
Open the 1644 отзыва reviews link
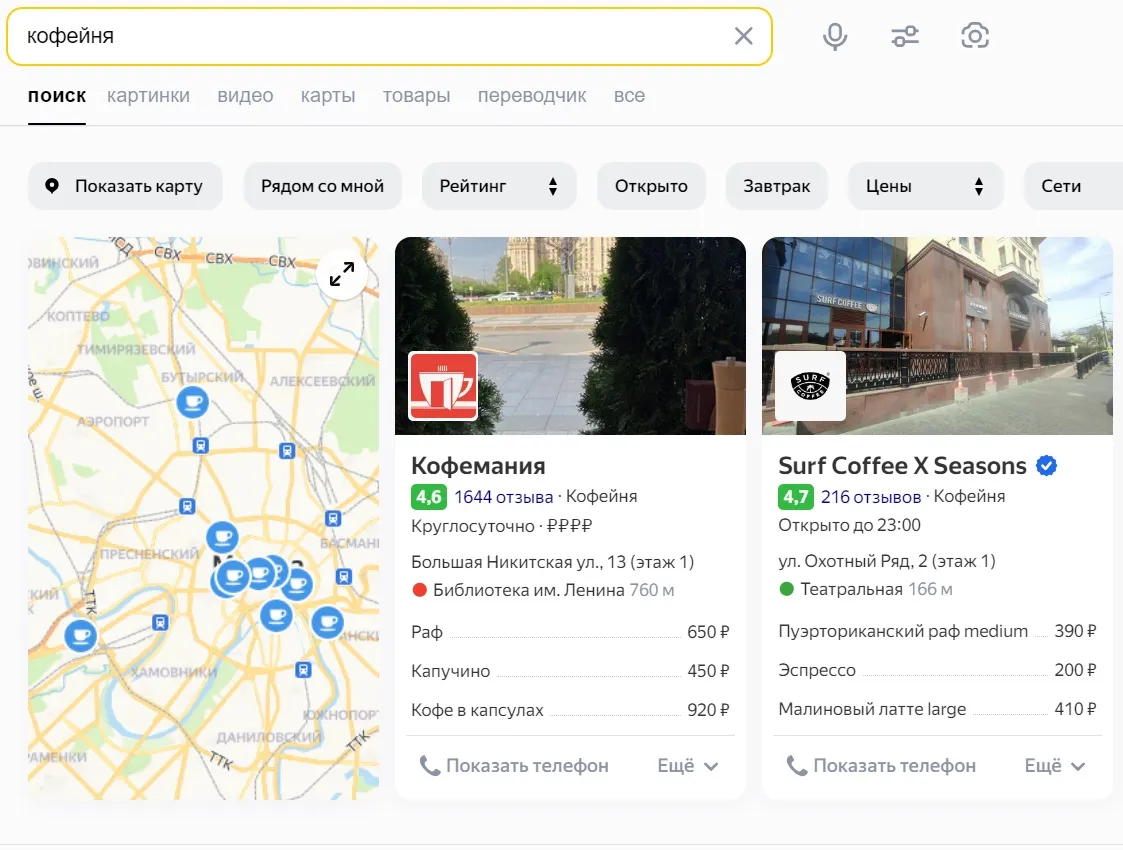[503, 497]
